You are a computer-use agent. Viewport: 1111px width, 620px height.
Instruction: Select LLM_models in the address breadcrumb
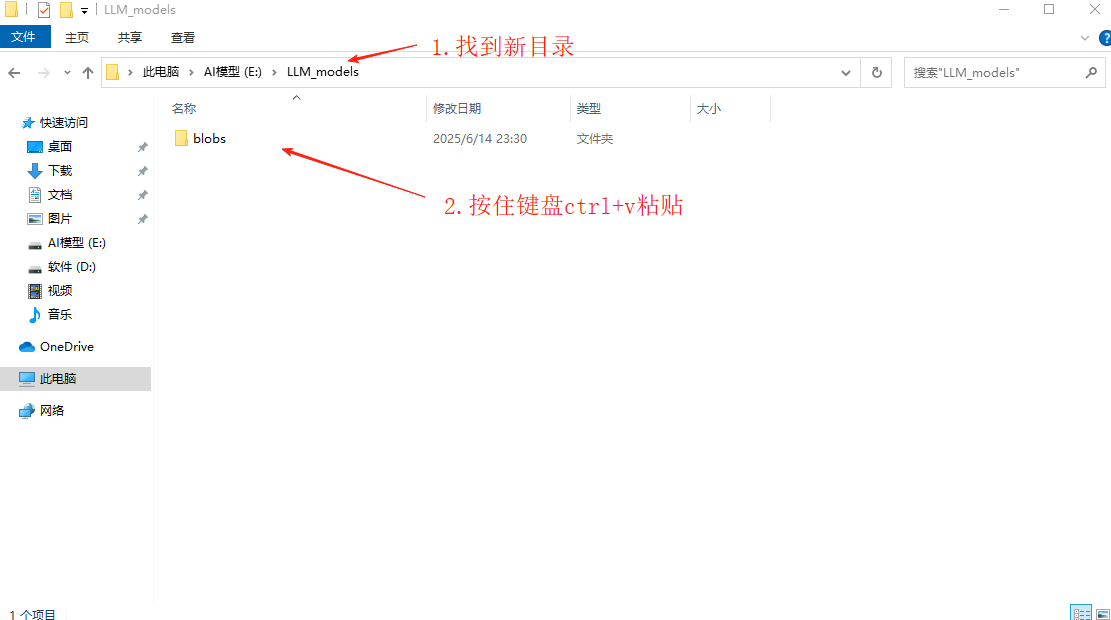[x=322, y=72]
